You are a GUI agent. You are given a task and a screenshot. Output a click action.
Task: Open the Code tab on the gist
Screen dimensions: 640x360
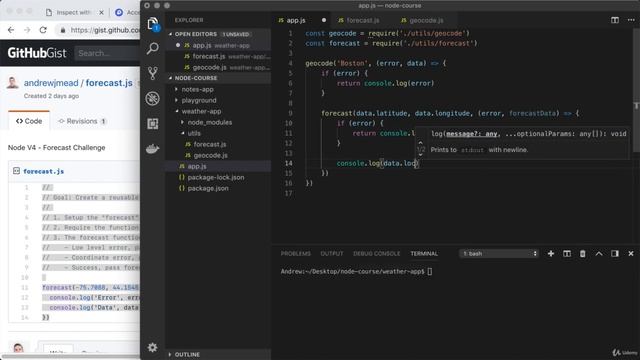point(29,121)
